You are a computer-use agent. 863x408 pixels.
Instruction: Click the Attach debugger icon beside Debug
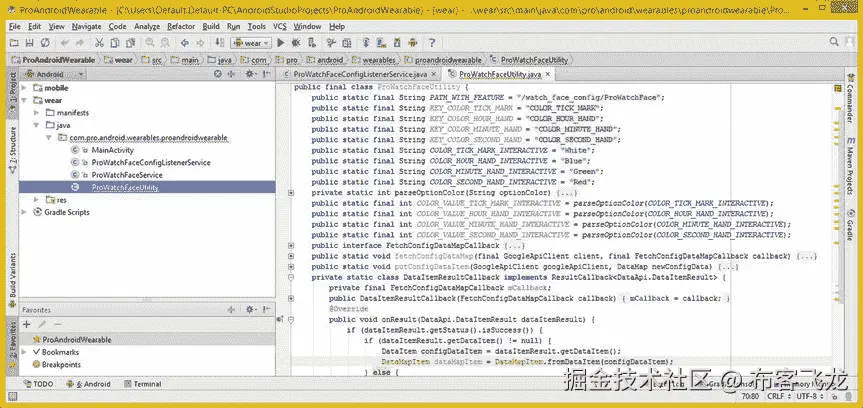coord(312,43)
